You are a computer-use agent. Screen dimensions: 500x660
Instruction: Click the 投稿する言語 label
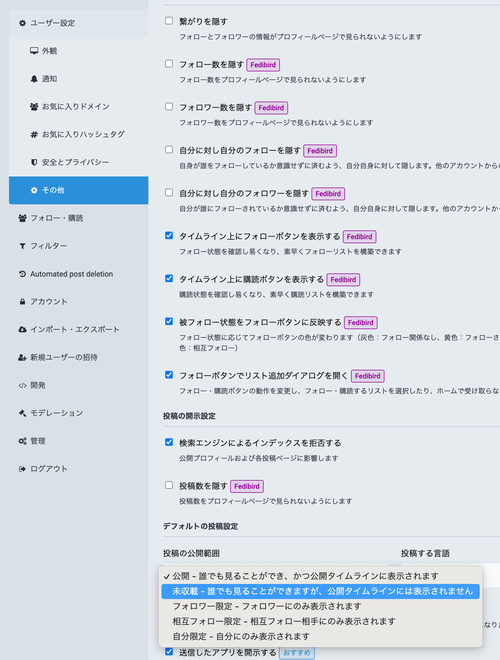point(425,554)
